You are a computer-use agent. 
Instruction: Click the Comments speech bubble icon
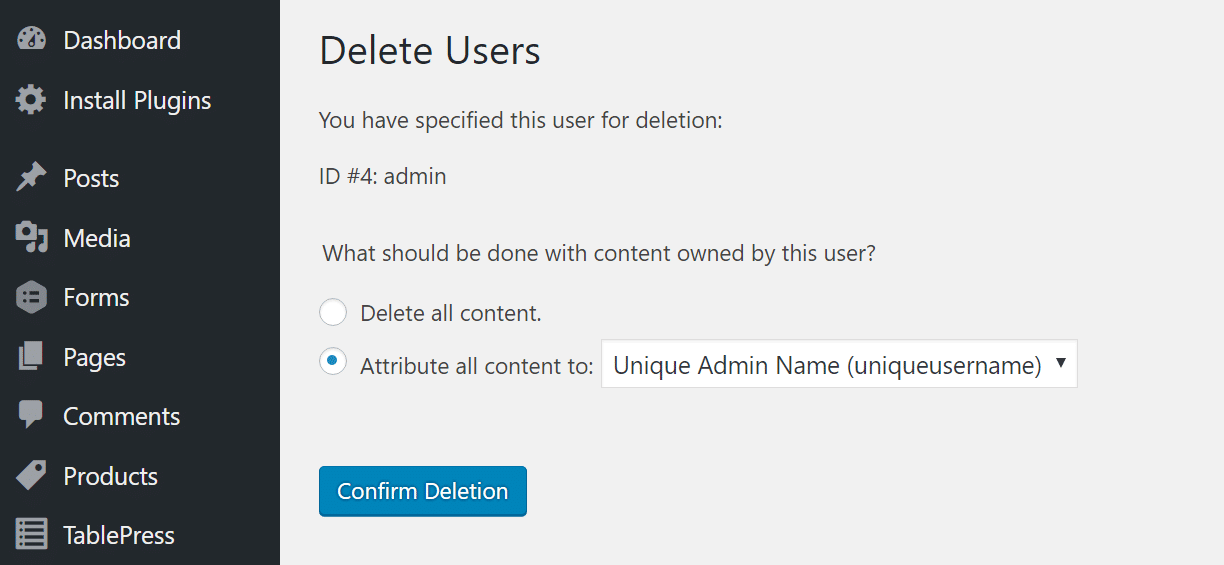[32, 416]
